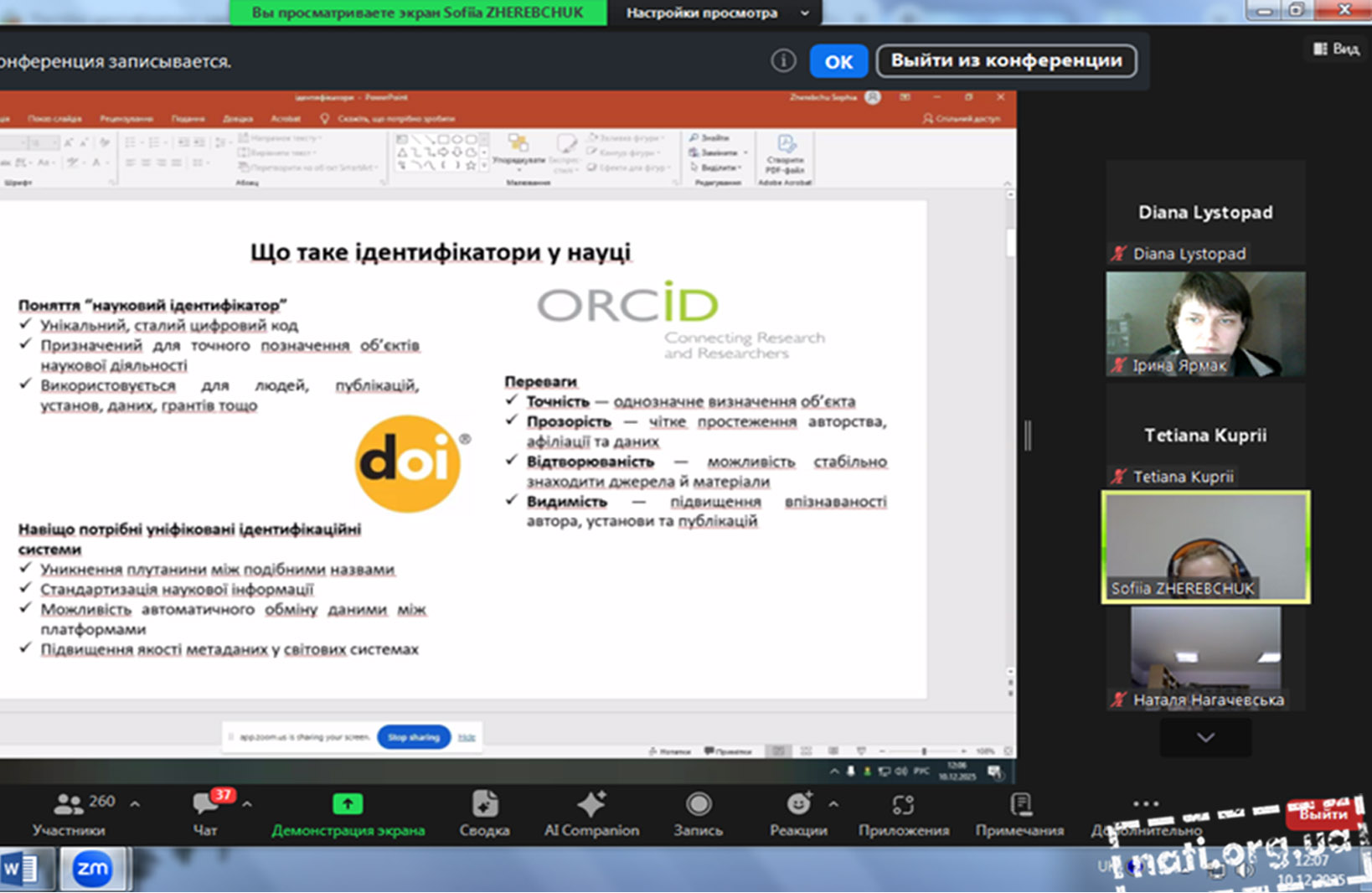Click the screen share icon
1372x893 pixels.
coord(348,804)
